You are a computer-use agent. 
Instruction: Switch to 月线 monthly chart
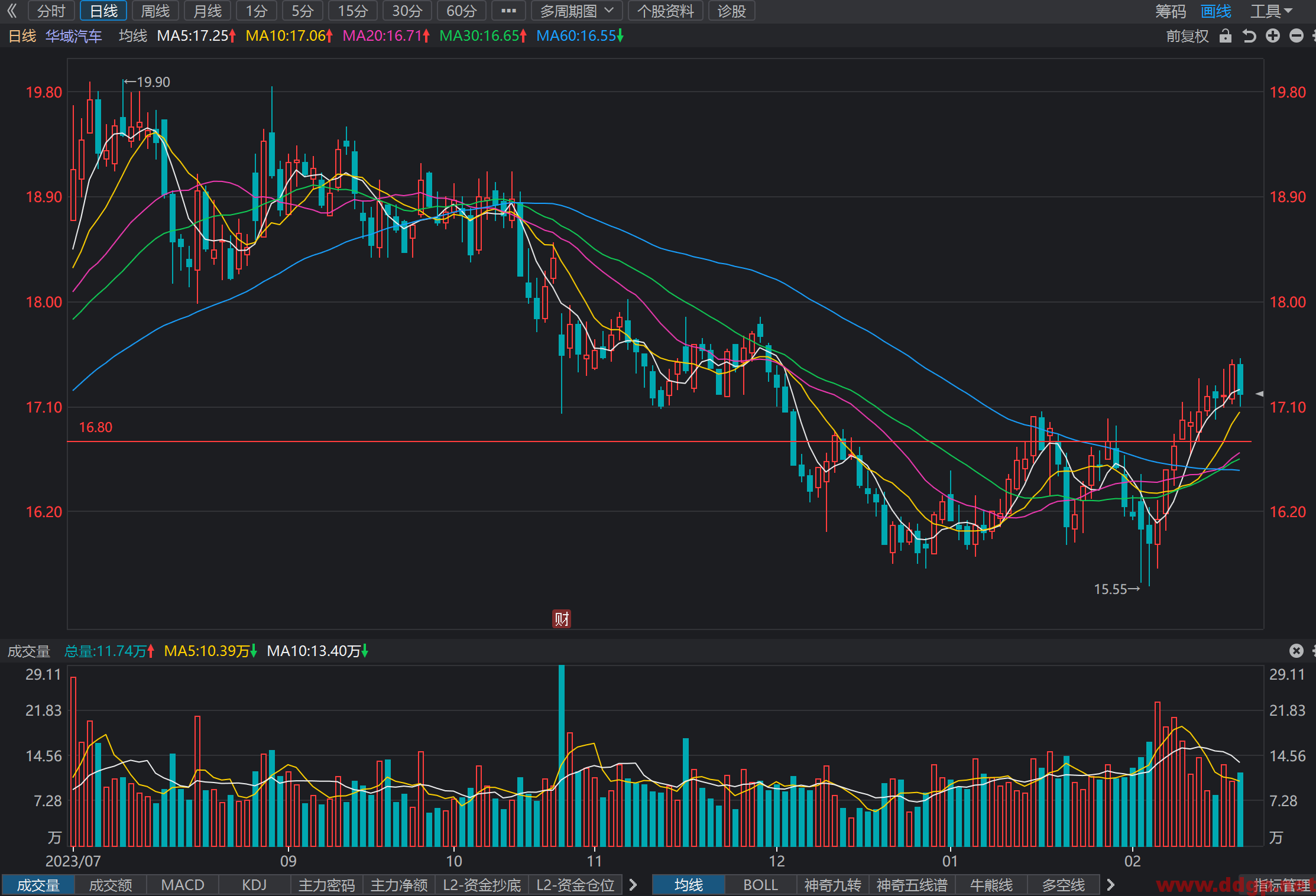(208, 11)
